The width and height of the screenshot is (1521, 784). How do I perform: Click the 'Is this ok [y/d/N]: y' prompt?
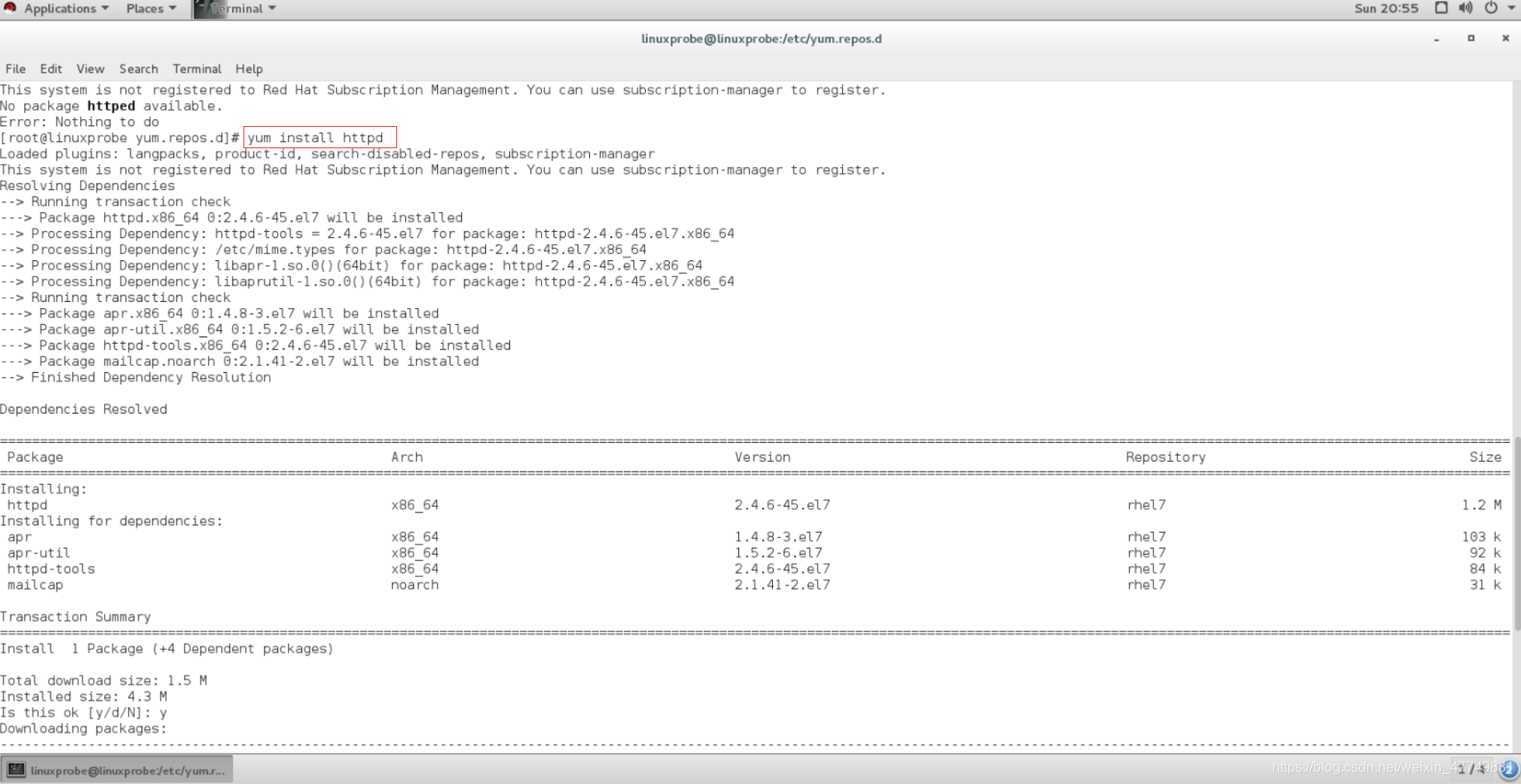(84, 713)
